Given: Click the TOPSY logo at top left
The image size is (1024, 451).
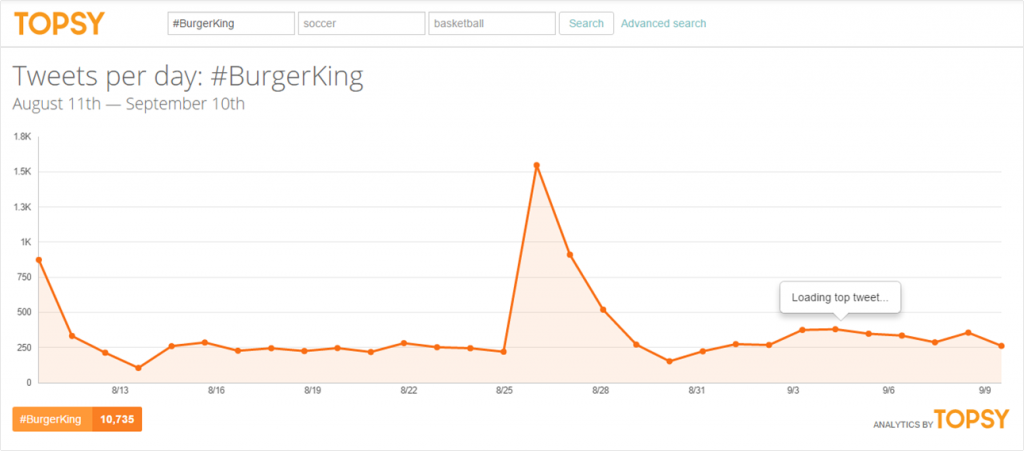Looking at the screenshot, I should [x=59, y=23].
